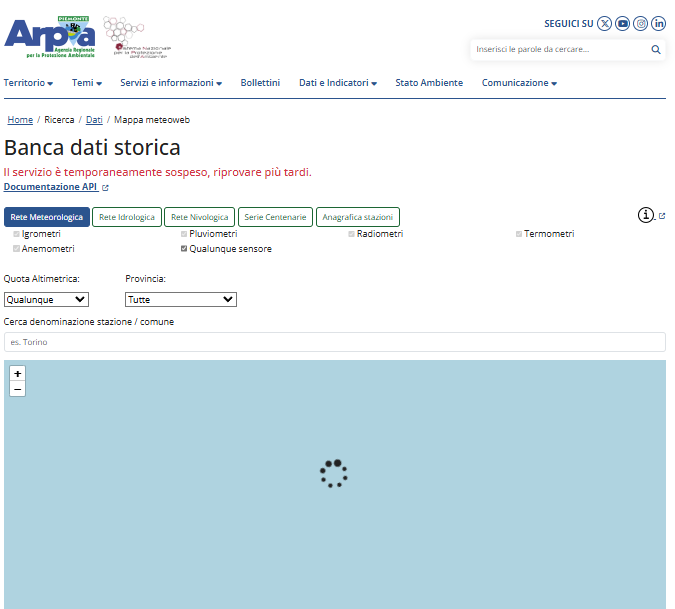Image resolution: width=675 pixels, height=609 pixels.
Task: Zoom out on the map
Action: [18, 389]
